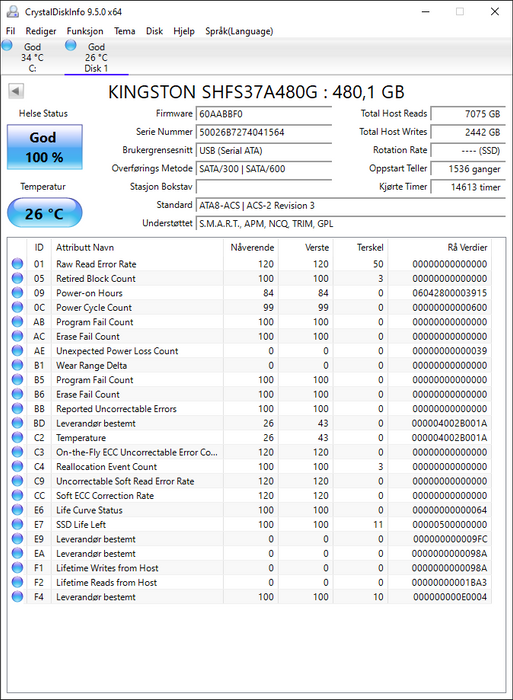This screenshot has width=513, height=700.
Task: Click status icon for Wear Range Delta
Action: (17, 365)
